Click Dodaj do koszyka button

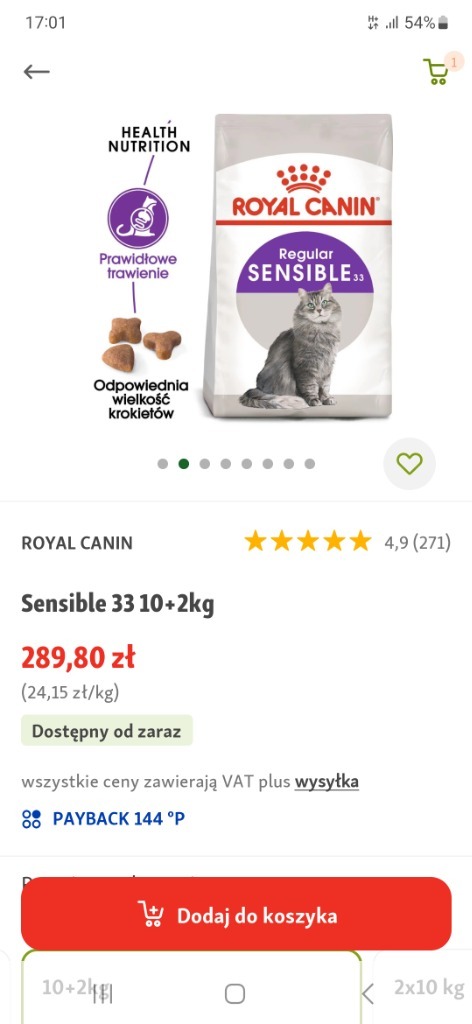coord(236,914)
